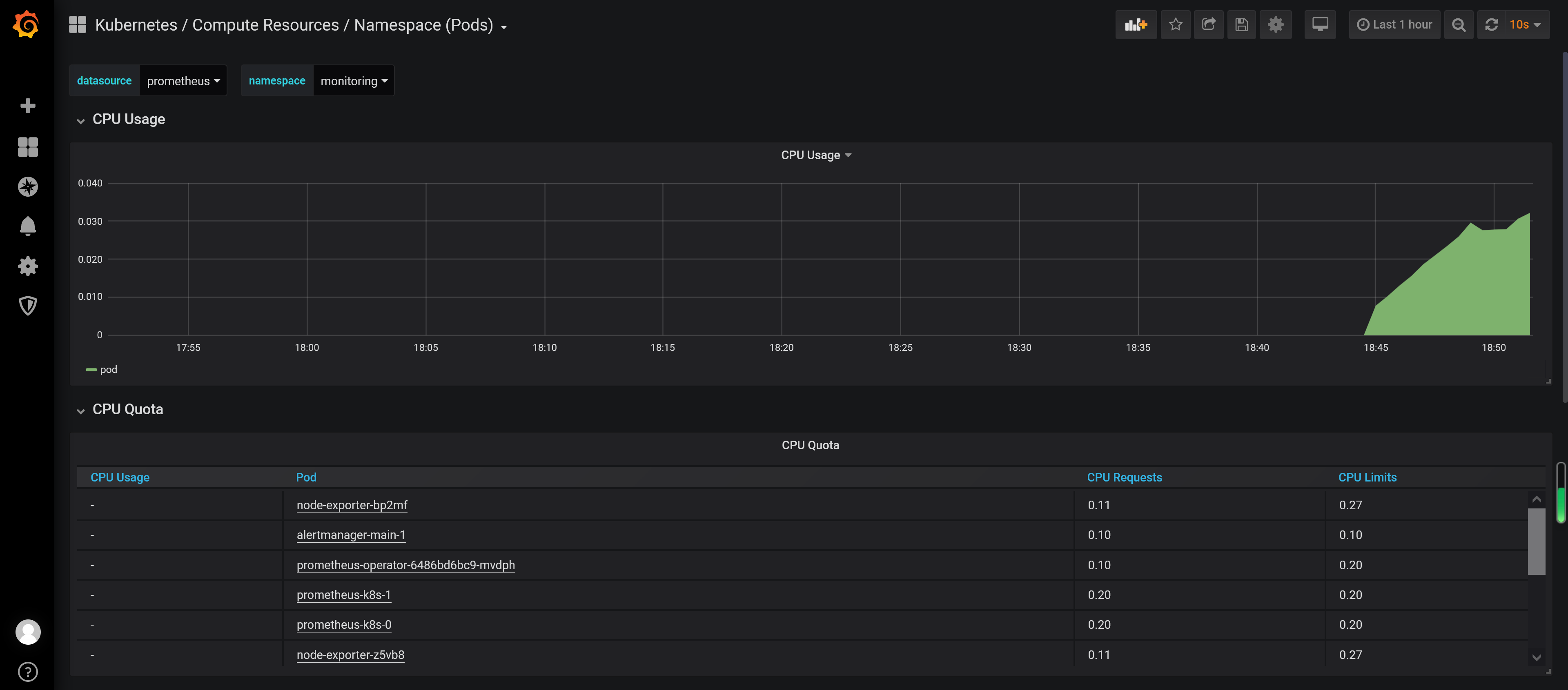Click the Share dashboard icon
The height and width of the screenshot is (690, 1568).
1208,25
